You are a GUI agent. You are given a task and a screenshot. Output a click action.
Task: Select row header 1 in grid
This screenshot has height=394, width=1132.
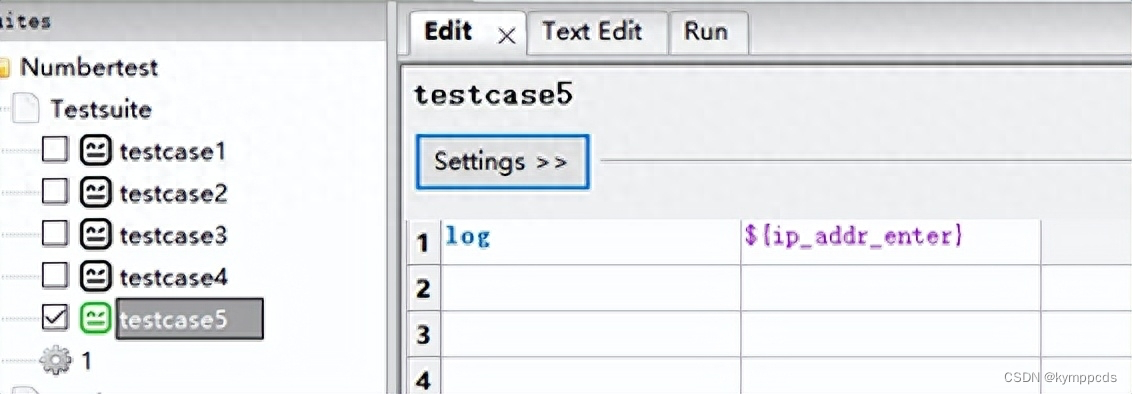424,242
